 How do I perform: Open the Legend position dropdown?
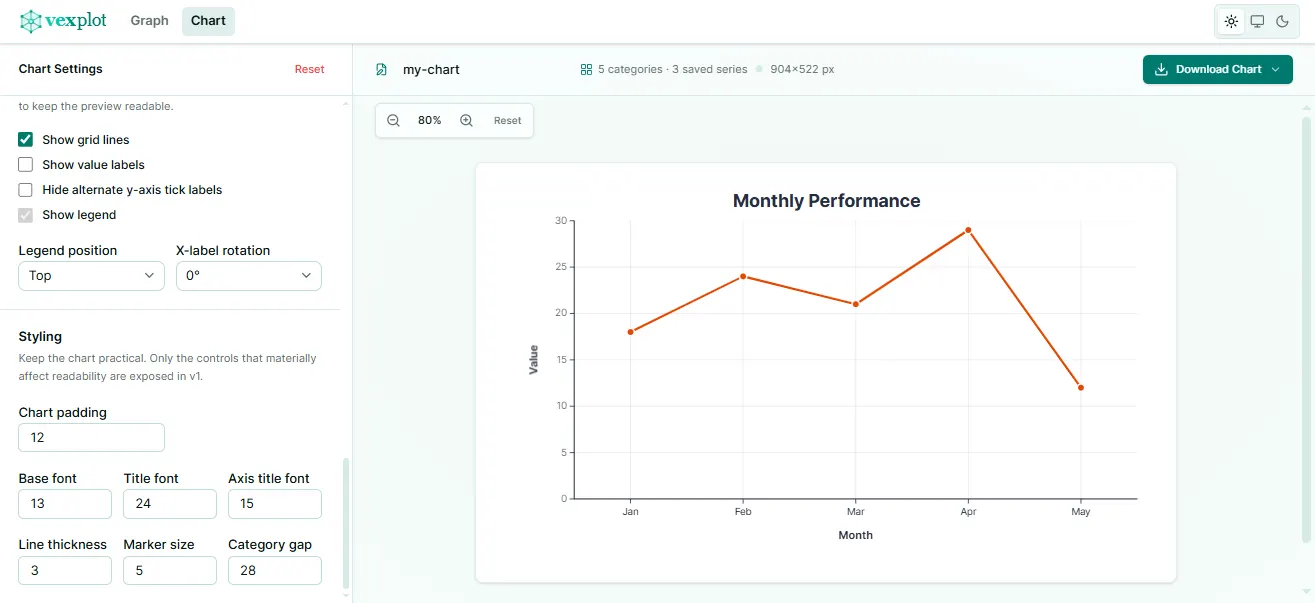(x=90, y=275)
